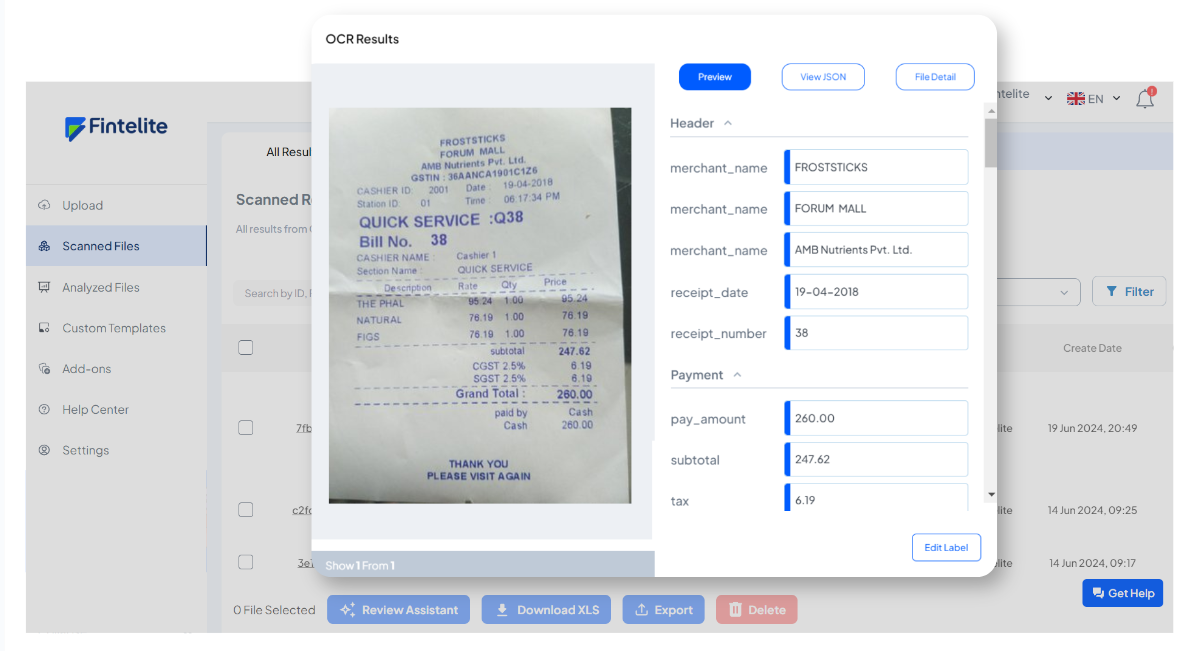Viewport: 1201px width, 651px height.
Task: Click the receipt image preview
Action: pyautogui.click(x=480, y=305)
